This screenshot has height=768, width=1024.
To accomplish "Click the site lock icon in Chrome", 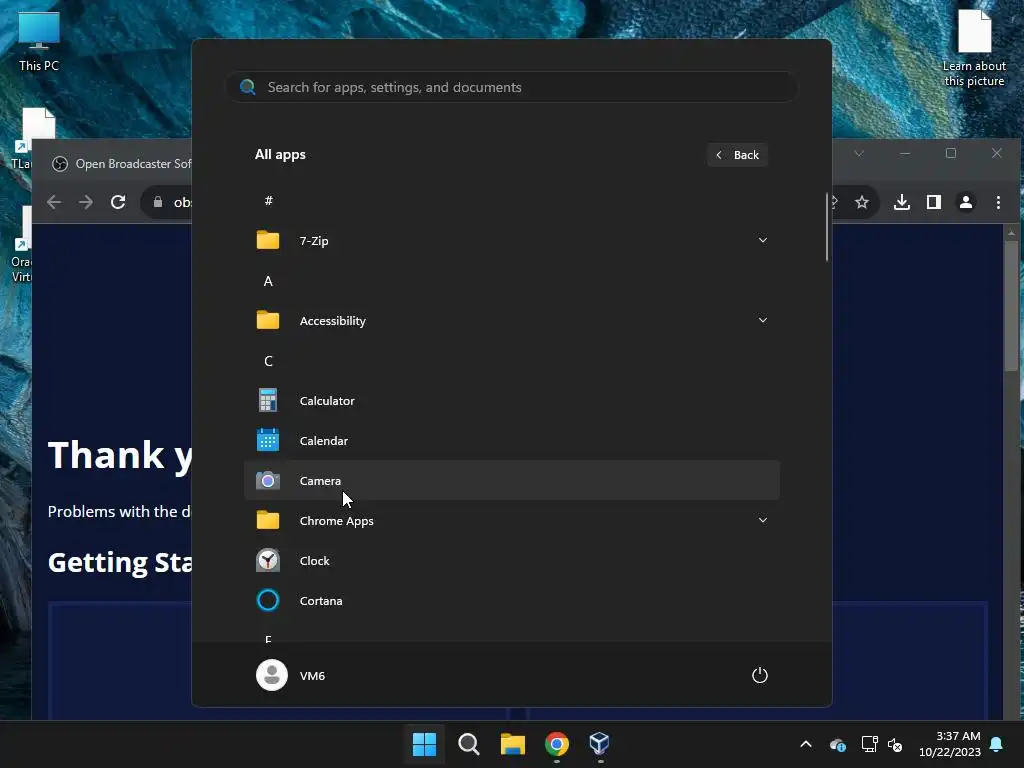I will click(157, 202).
